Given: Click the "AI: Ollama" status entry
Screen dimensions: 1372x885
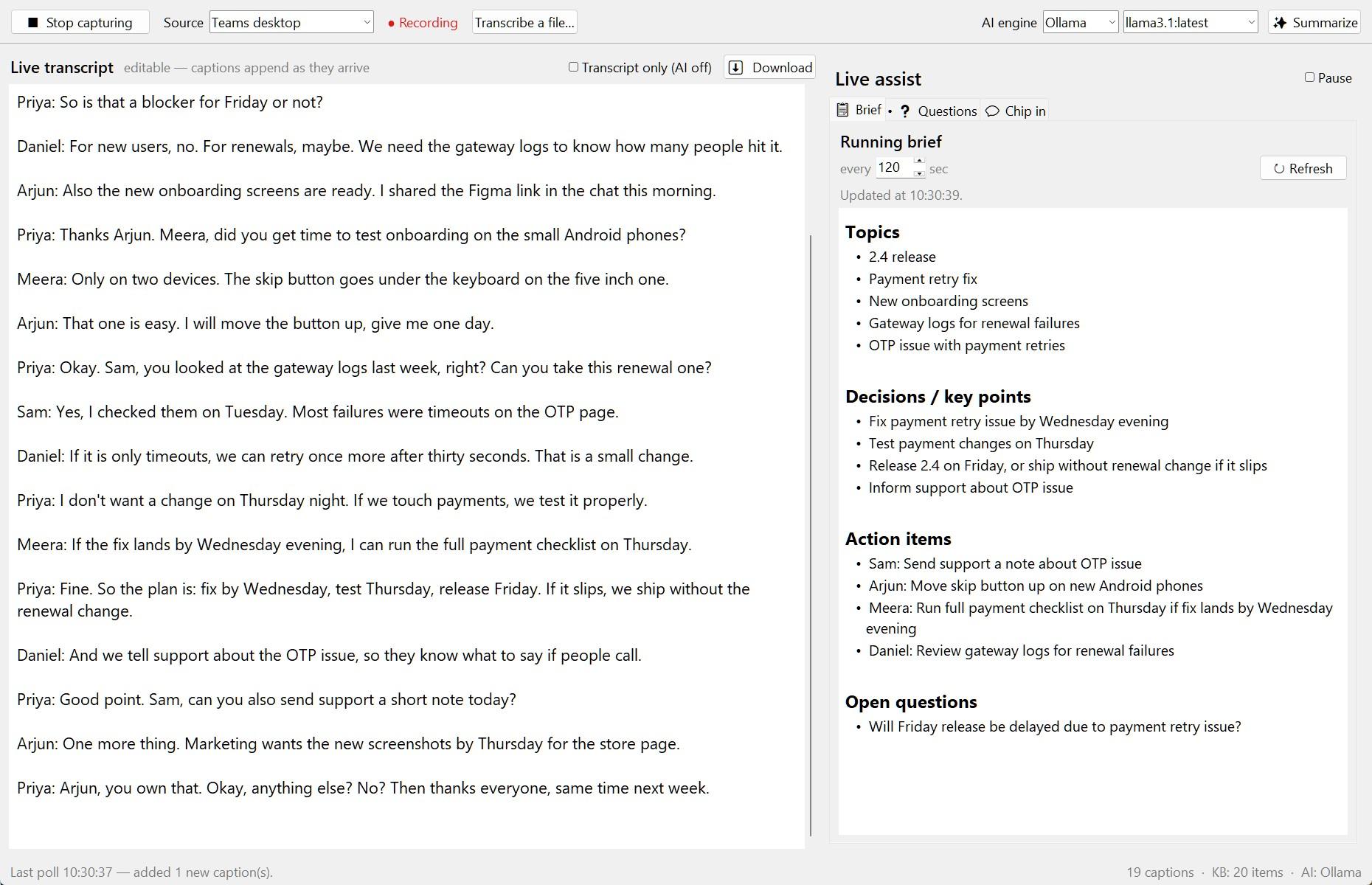Looking at the screenshot, I should (1331, 872).
